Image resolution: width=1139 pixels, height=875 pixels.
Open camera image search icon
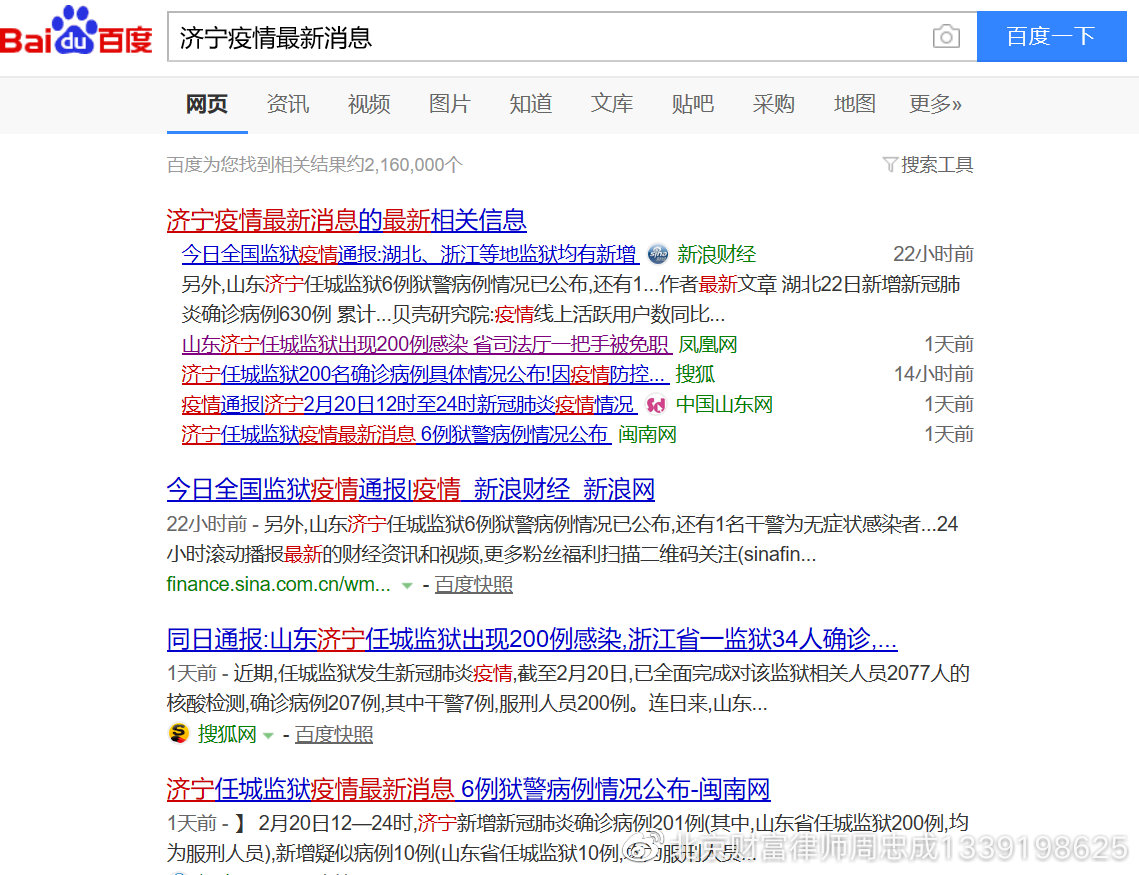[x=945, y=38]
